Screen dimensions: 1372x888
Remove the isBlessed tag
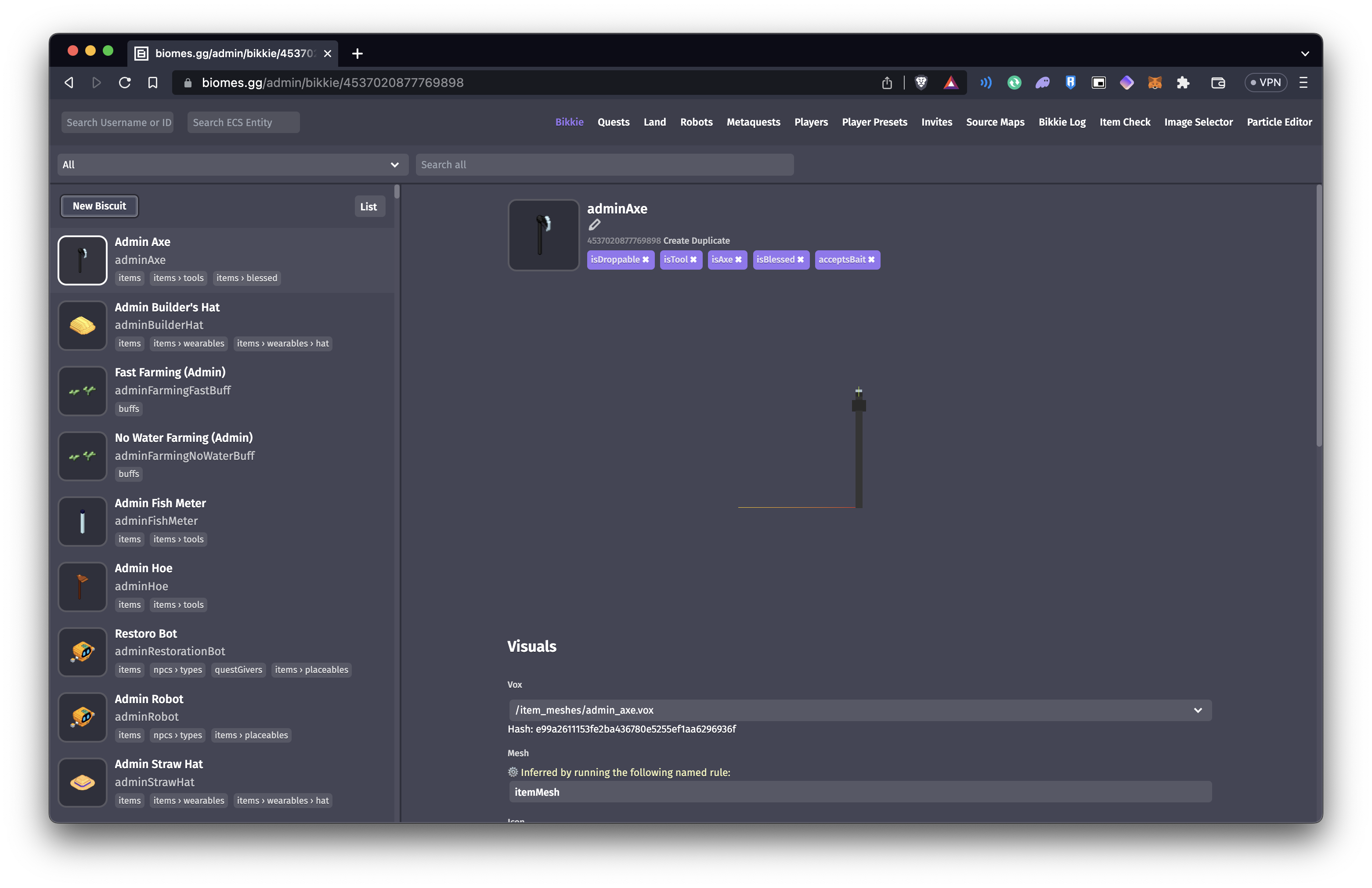(800, 260)
